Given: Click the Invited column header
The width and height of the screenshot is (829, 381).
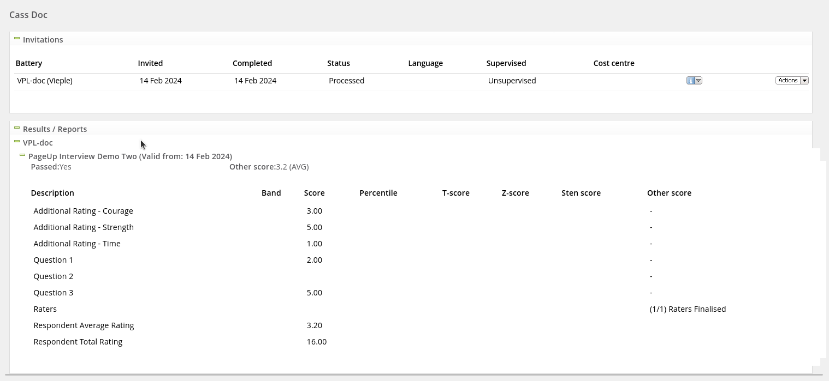Looking at the screenshot, I should coord(150,63).
